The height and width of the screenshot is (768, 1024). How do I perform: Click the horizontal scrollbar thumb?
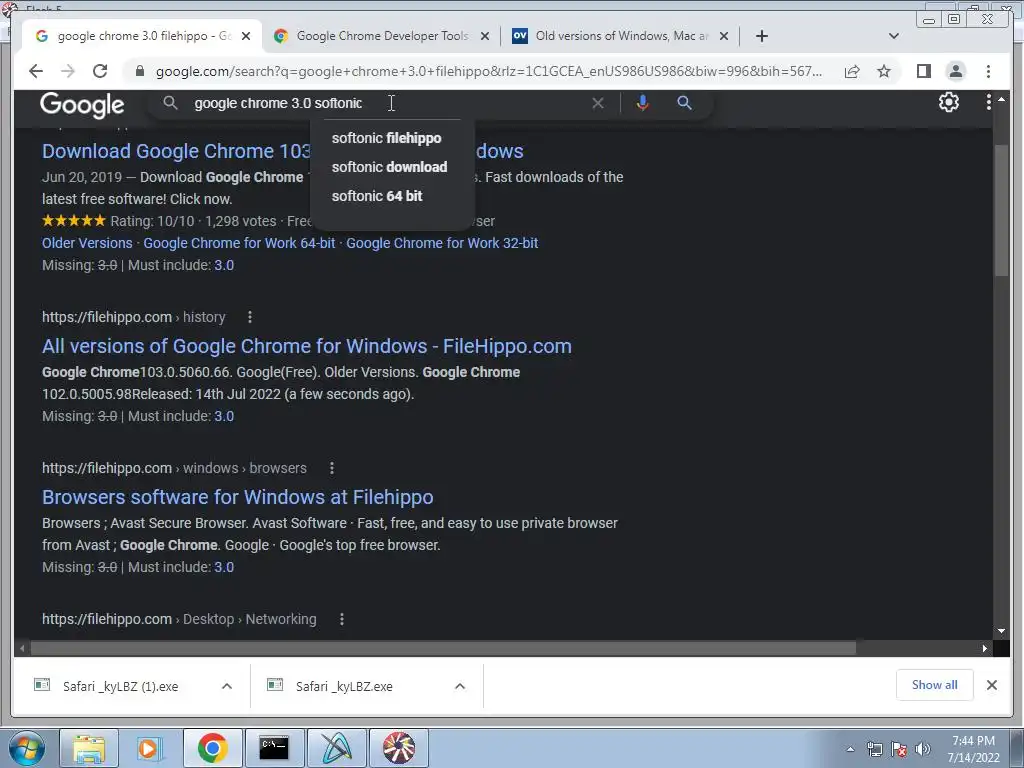coord(443,648)
